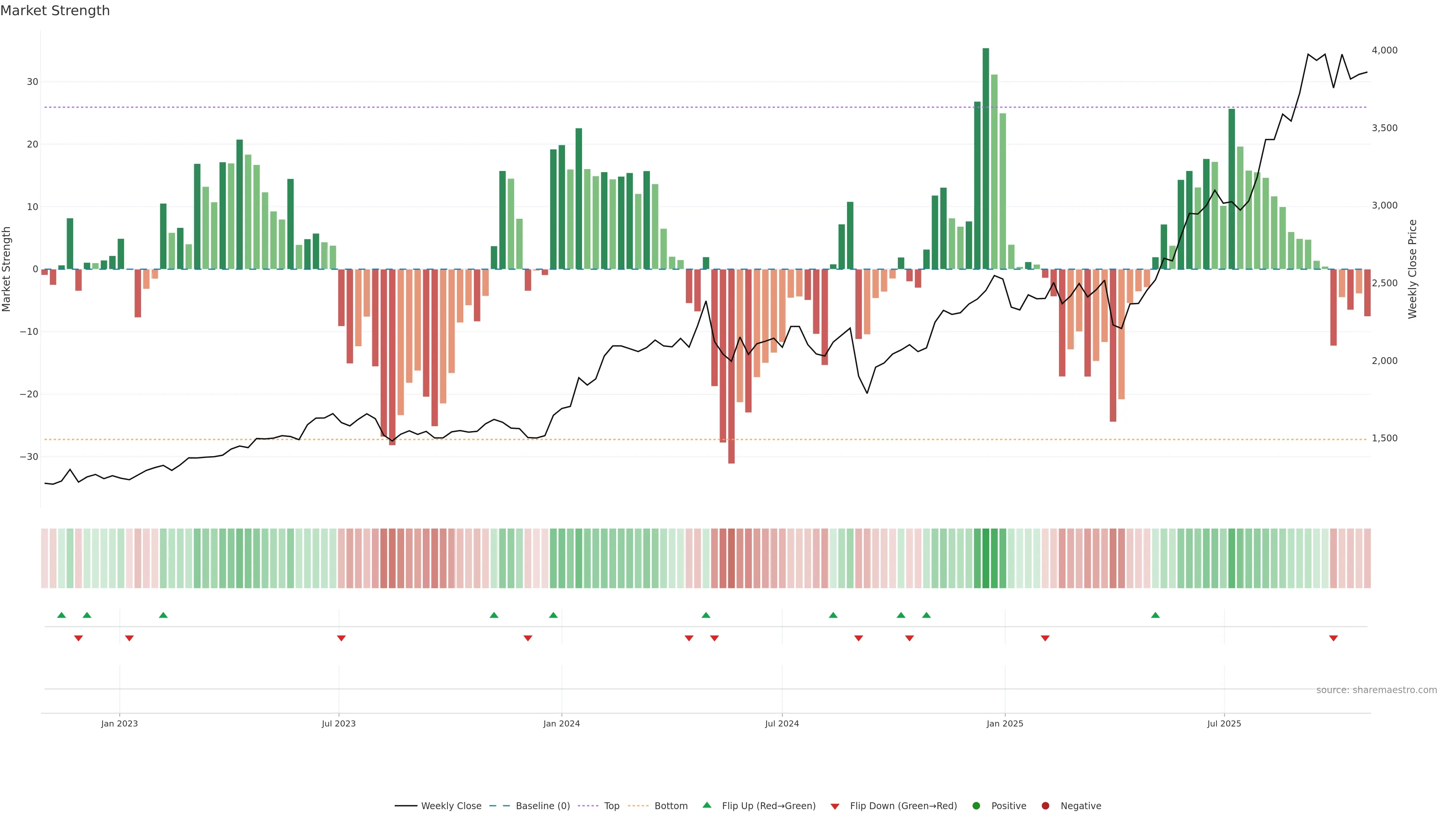
Task: Click the Market Strength chart title
Action: click(x=55, y=11)
